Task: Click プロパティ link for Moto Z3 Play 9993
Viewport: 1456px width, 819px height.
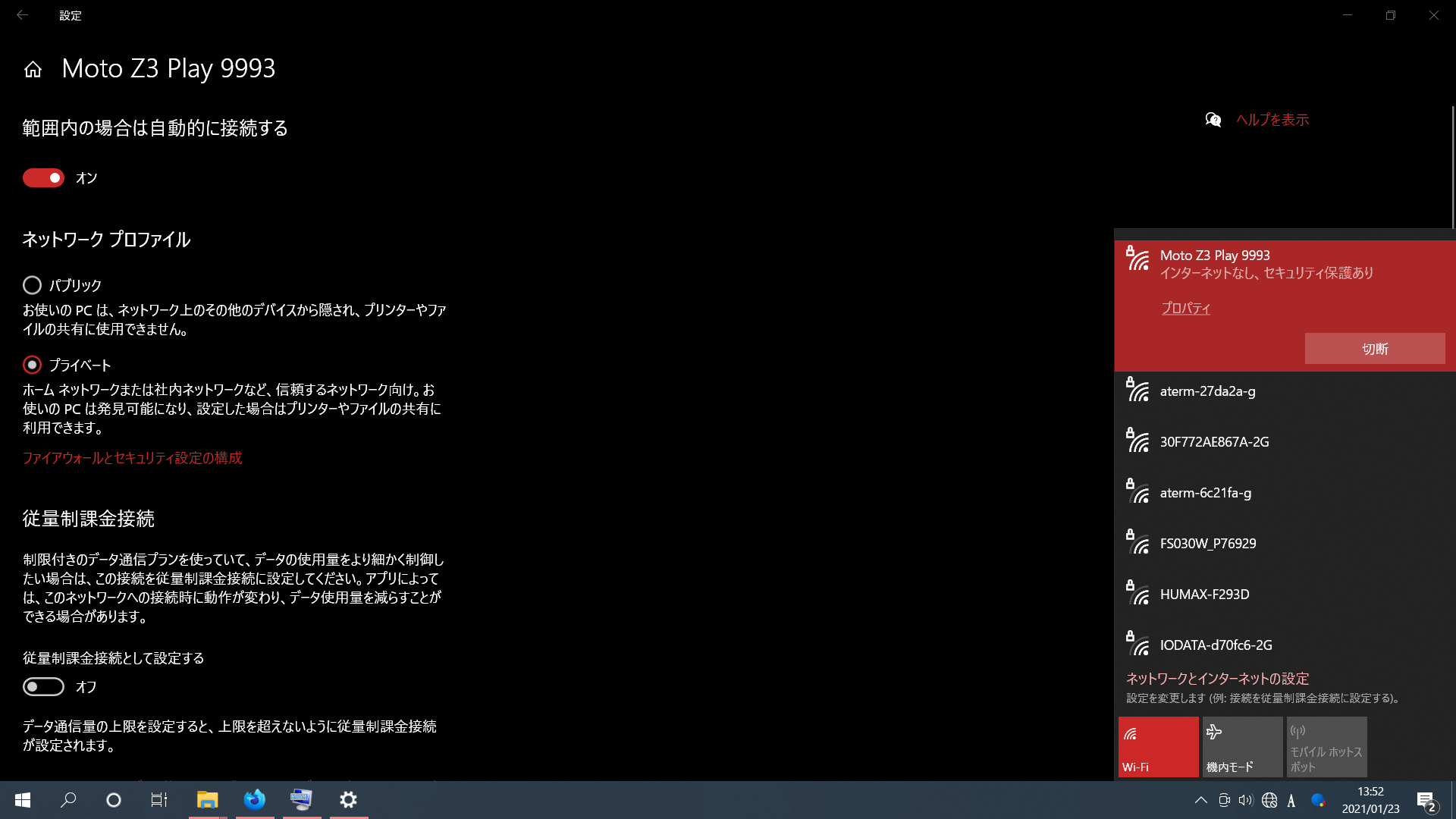Action: [1185, 308]
